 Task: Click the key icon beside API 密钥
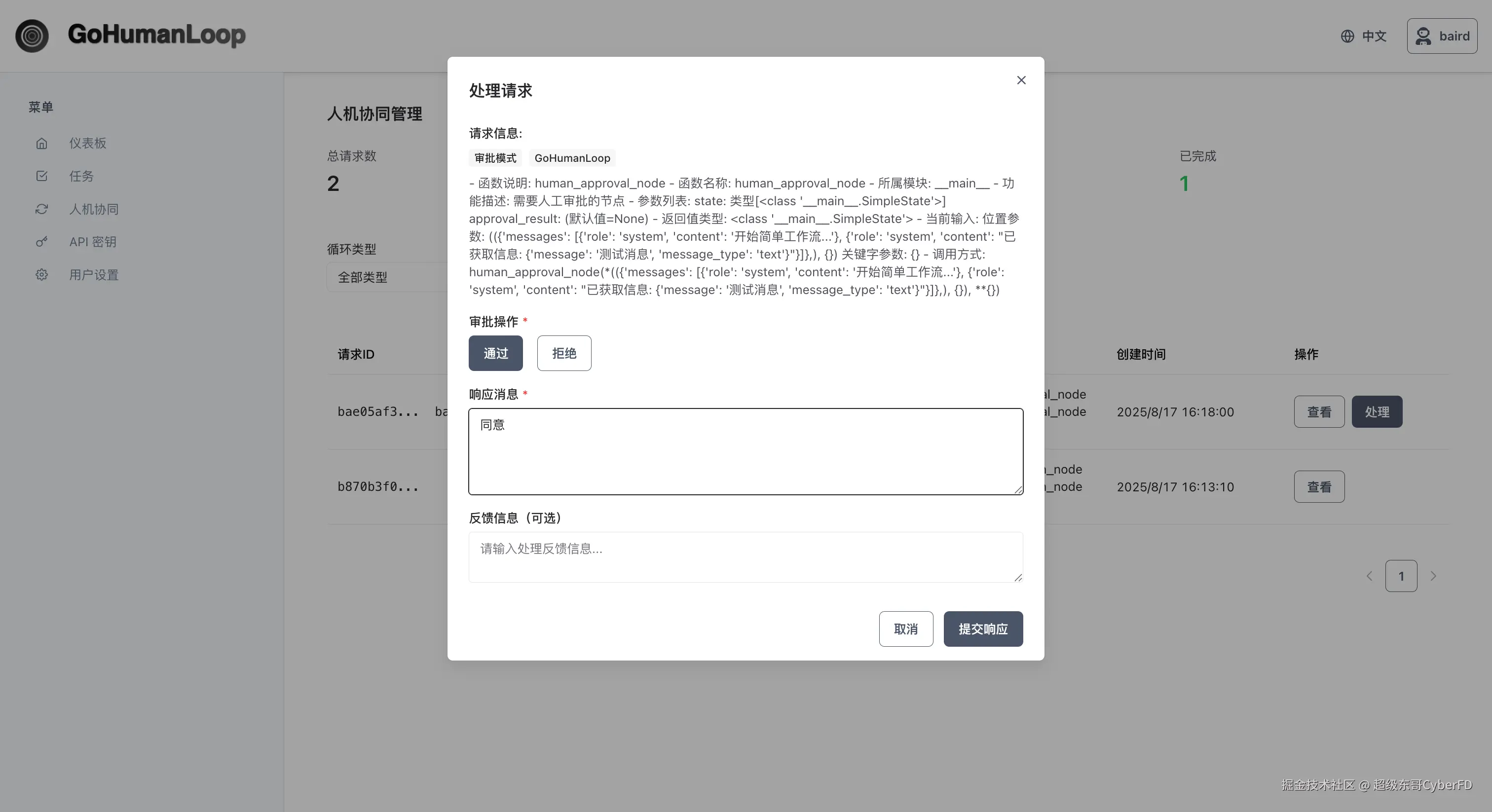42,242
